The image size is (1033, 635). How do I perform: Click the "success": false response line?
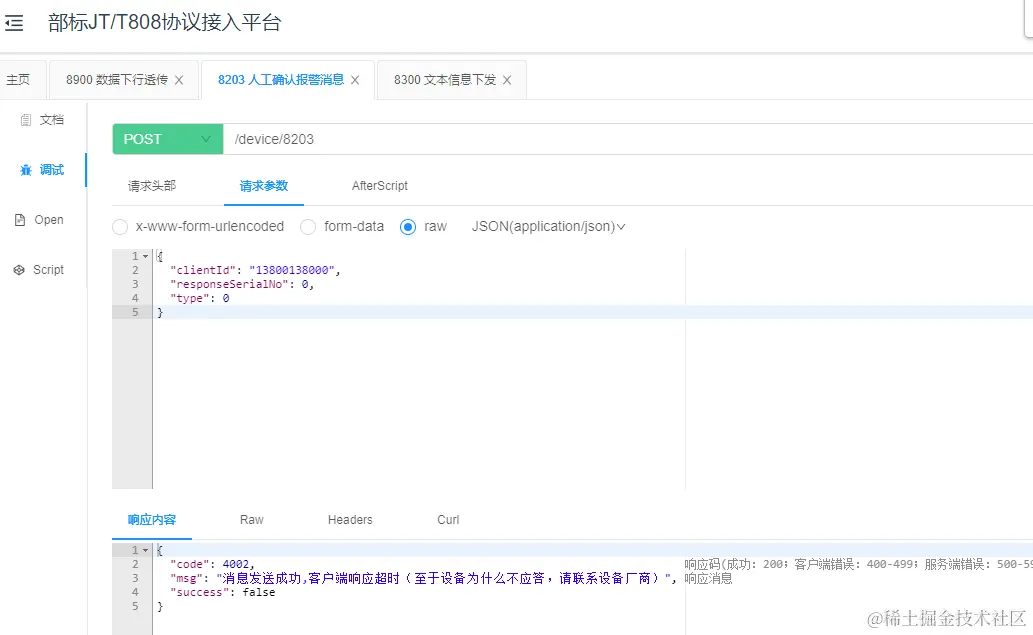[x=223, y=592]
